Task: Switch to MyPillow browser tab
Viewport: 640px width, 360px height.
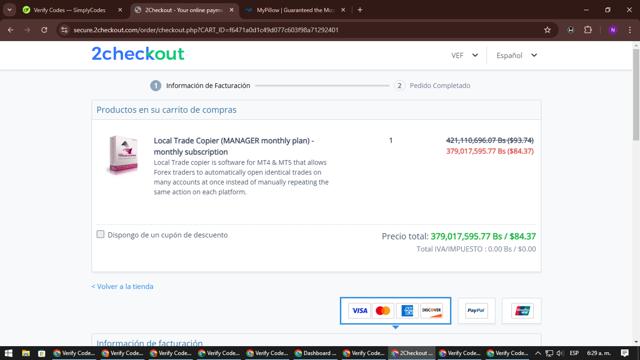Action: click(295, 10)
